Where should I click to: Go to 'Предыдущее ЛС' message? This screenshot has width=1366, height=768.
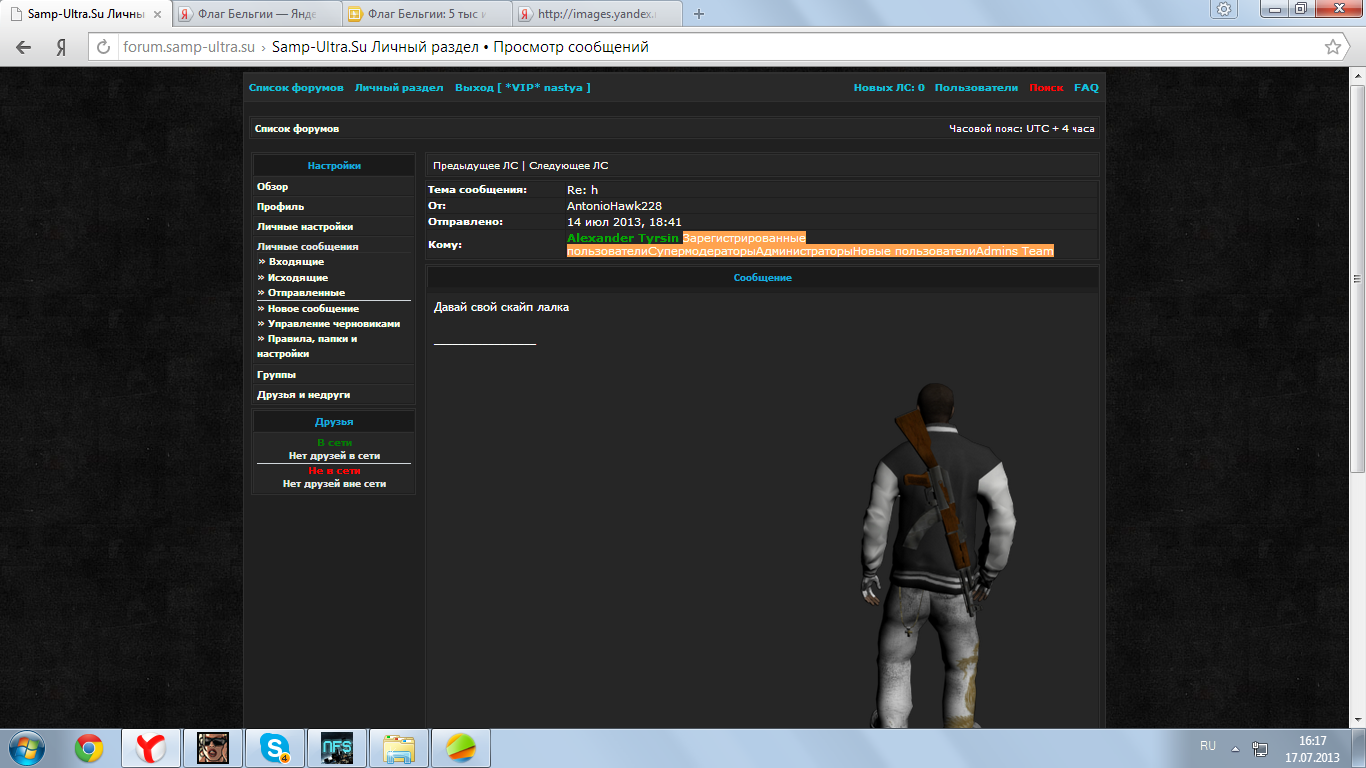coord(476,166)
